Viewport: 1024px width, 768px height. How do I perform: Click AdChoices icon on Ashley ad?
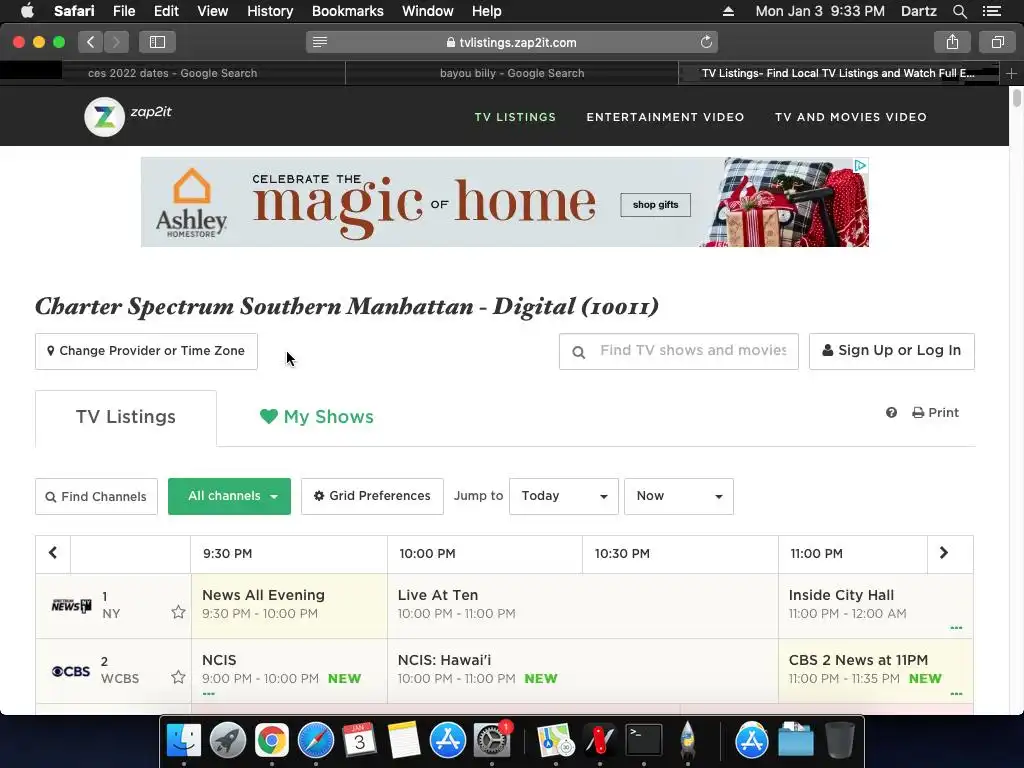click(x=861, y=165)
